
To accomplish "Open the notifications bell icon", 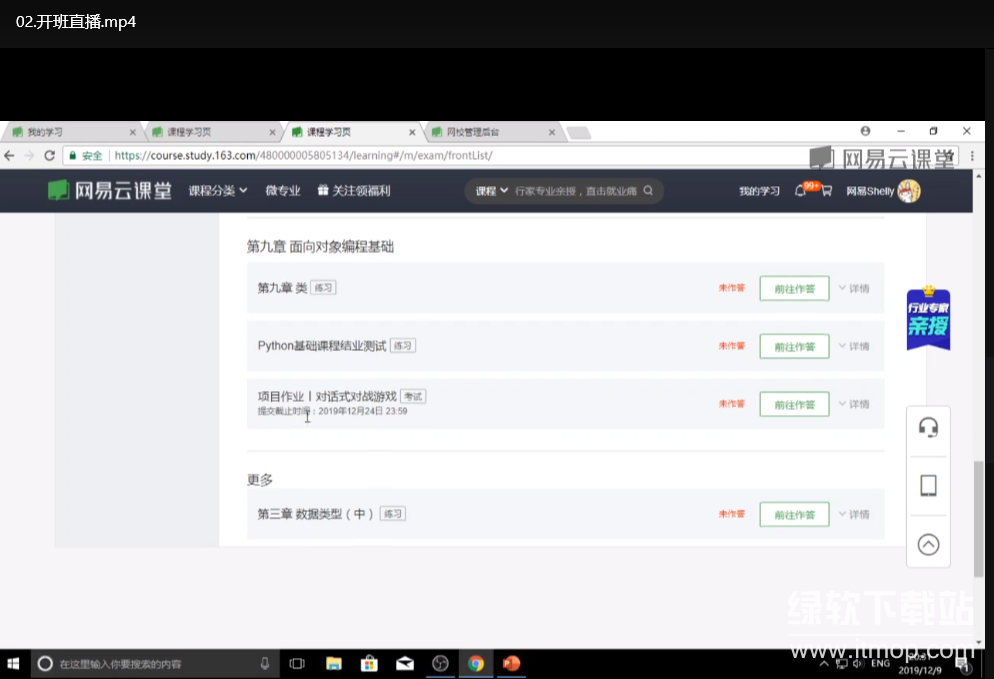I will click(801, 191).
